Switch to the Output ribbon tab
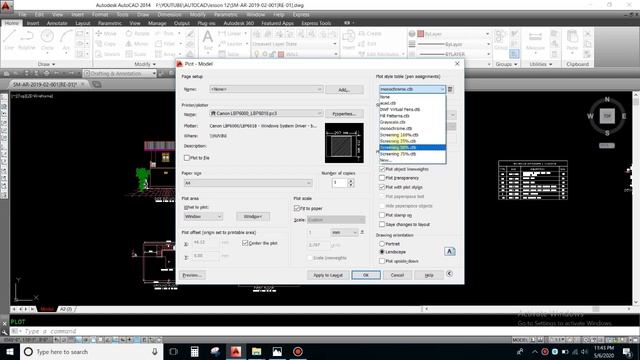This screenshot has height=360, width=640. coord(182,23)
